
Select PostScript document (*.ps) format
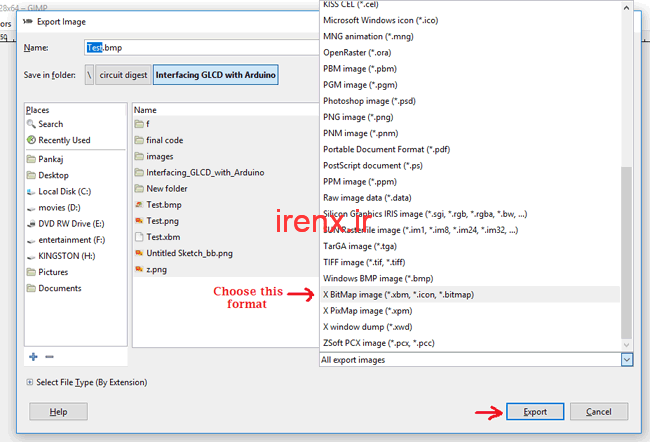471,165
